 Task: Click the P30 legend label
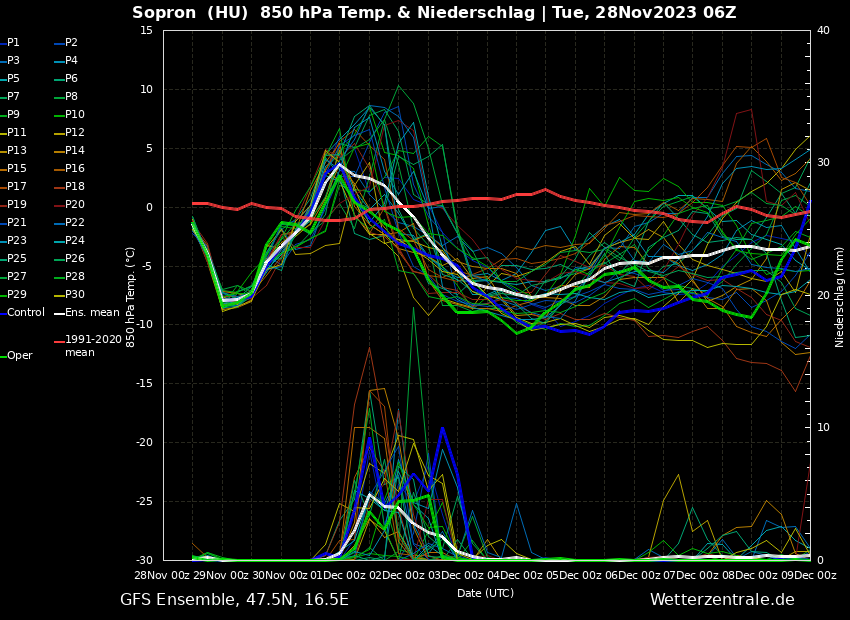pos(75,295)
